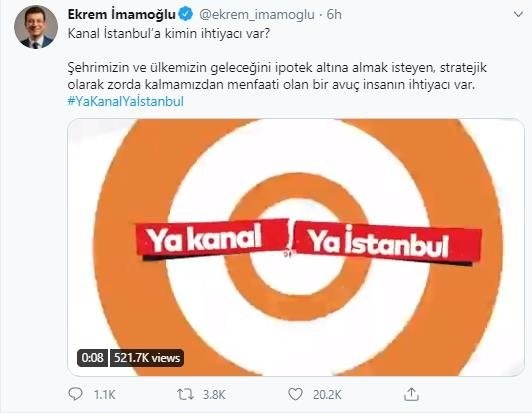532x413 pixels.
Task: Open the @ekrem_imamoglu handle
Action: [256, 15]
